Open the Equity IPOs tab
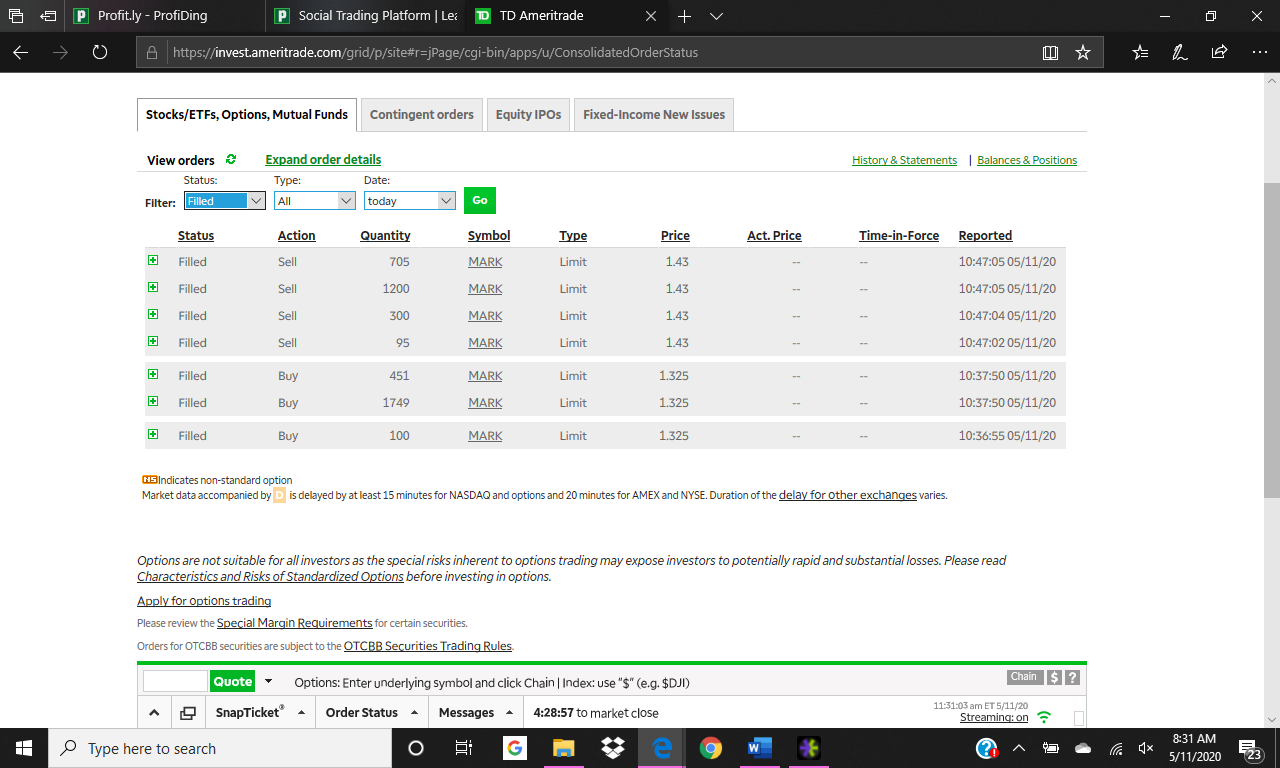Screen dimensions: 1280x768 (528, 115)
